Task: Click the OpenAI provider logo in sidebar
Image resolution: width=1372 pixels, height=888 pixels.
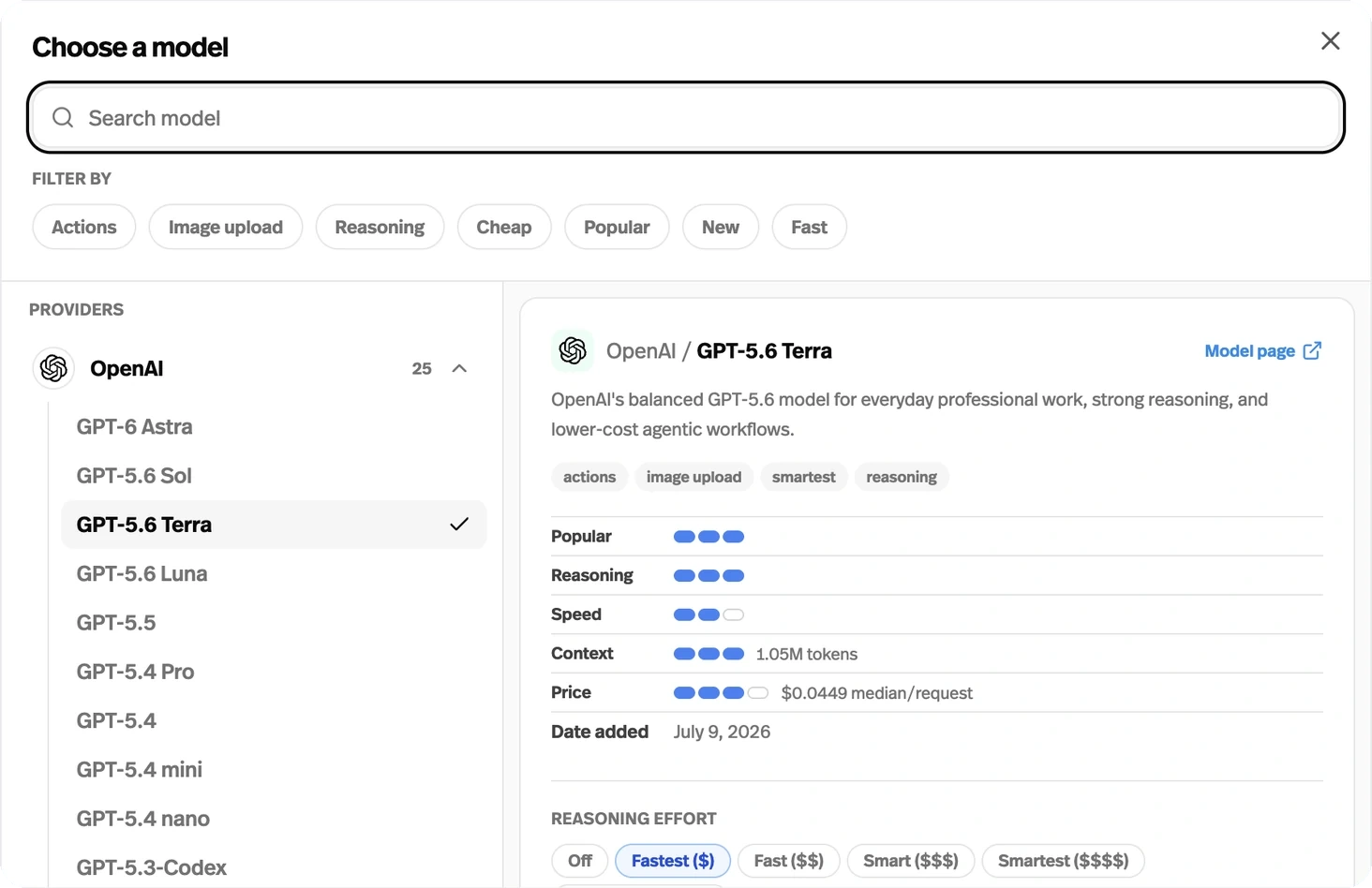Action: [x=54, y=368]
